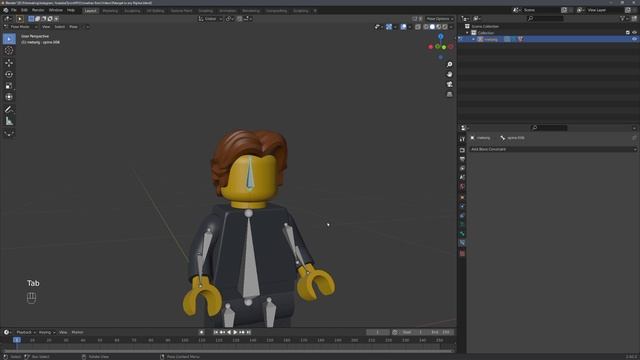This screenshot has width=640, height=360.
Task: Open the viewport View menu
Action: tap(46, 27)
